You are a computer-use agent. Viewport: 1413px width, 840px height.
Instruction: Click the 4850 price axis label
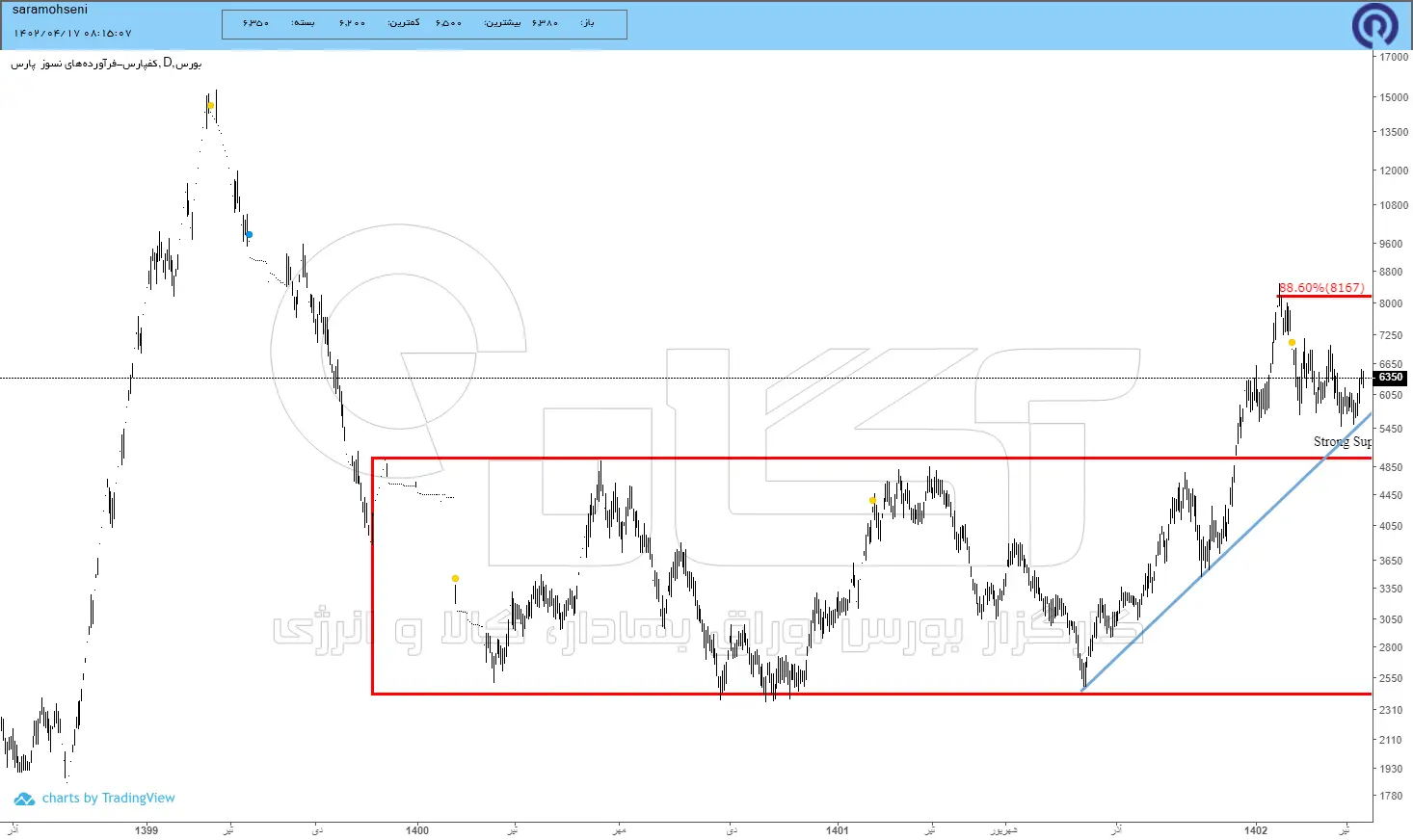tap(1391, 467)
